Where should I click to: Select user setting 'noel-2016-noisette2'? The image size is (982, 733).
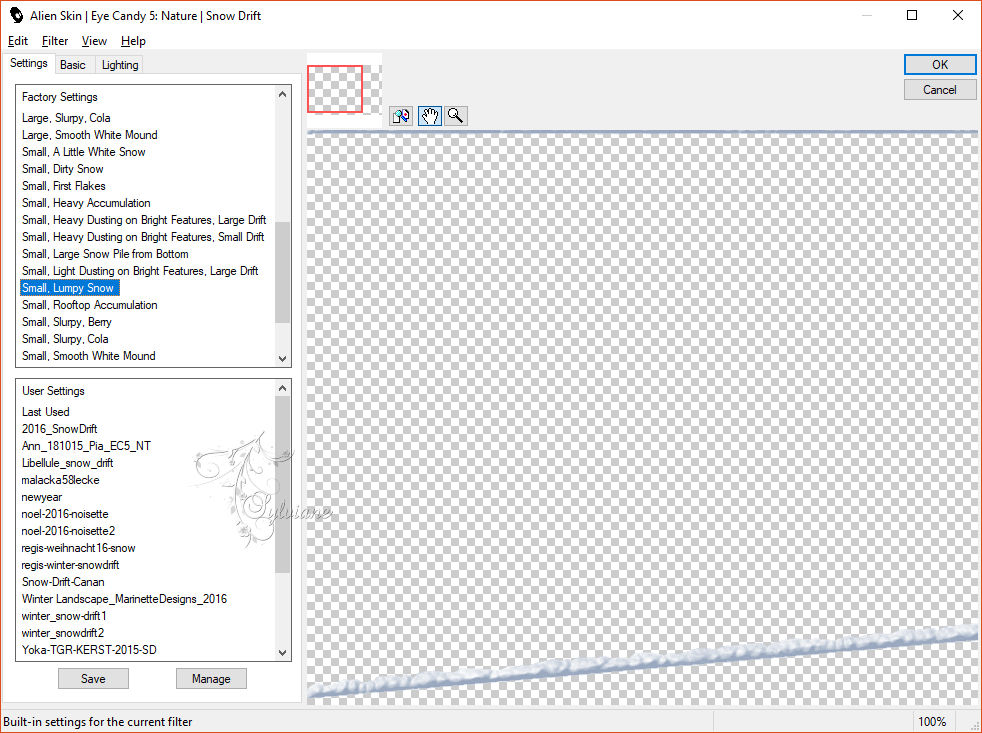(x=68, y=531)
